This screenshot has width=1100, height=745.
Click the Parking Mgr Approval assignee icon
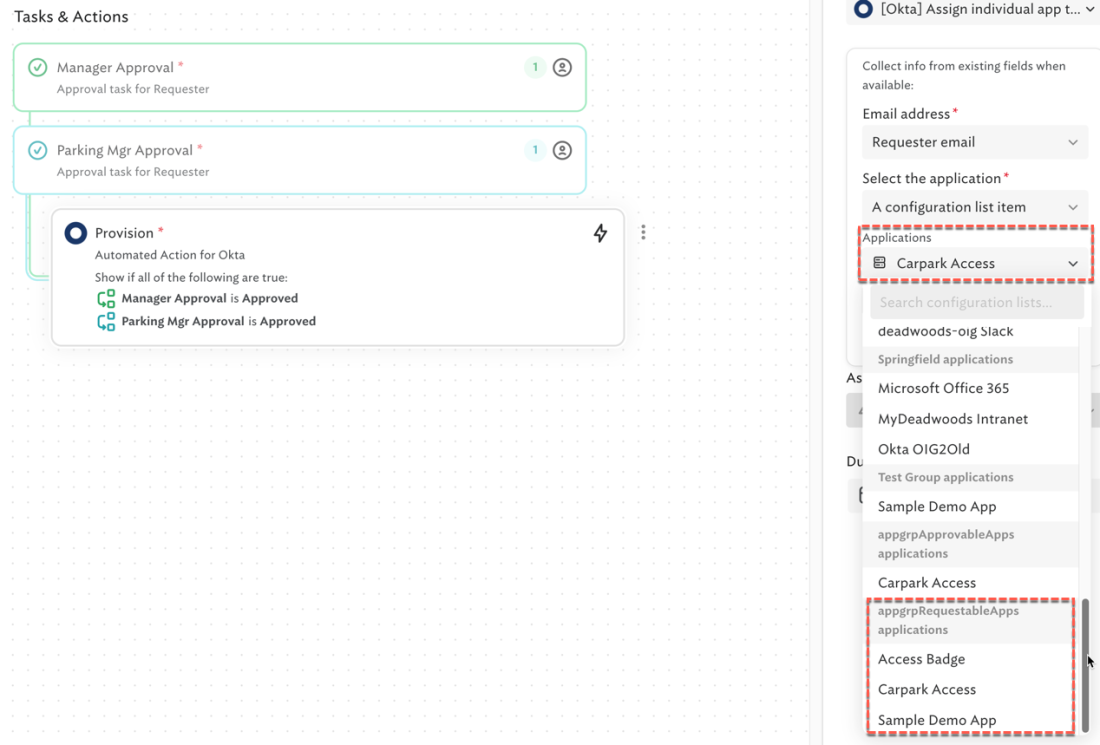click(562, 151)
